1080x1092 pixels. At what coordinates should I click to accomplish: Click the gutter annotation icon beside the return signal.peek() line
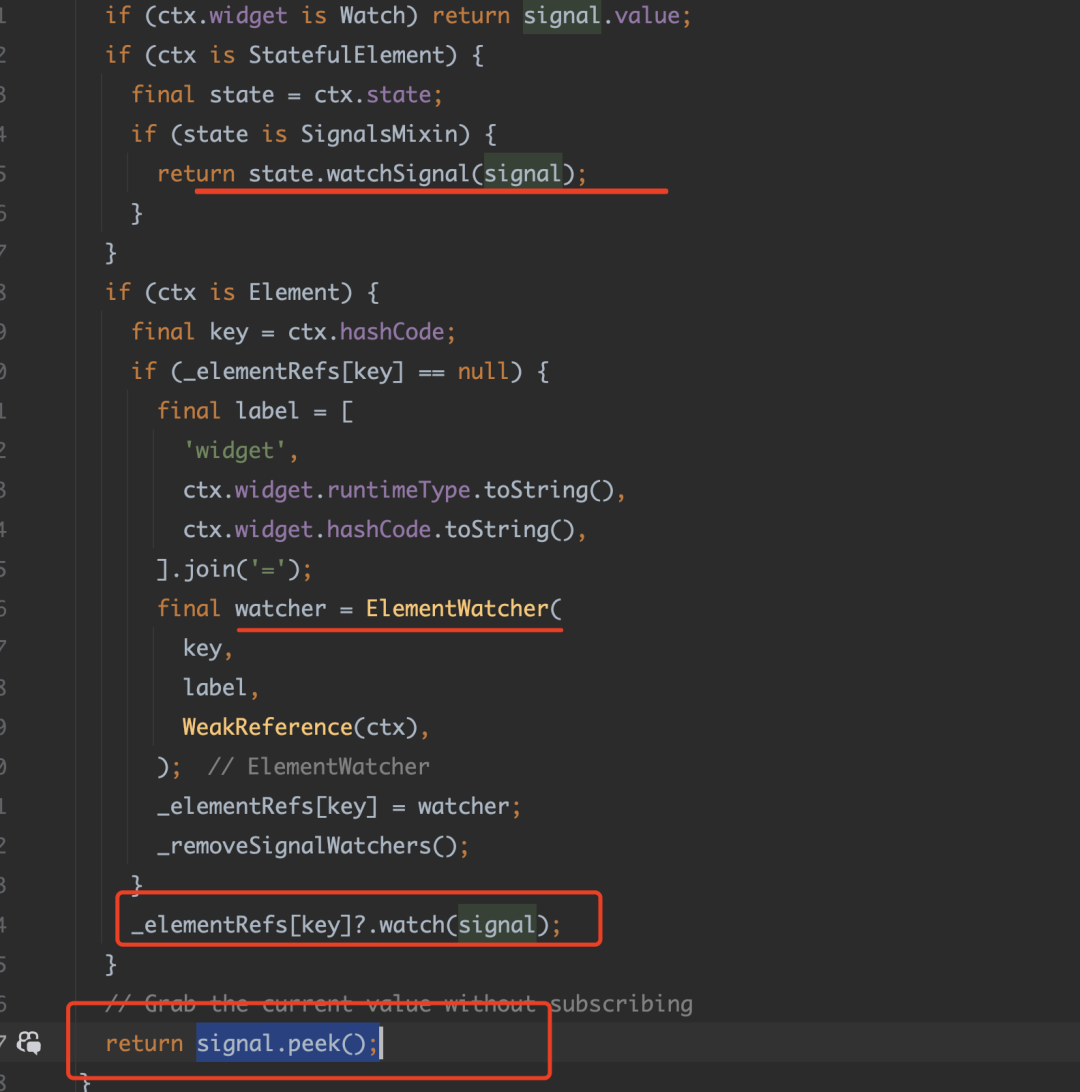[30, 1044]
